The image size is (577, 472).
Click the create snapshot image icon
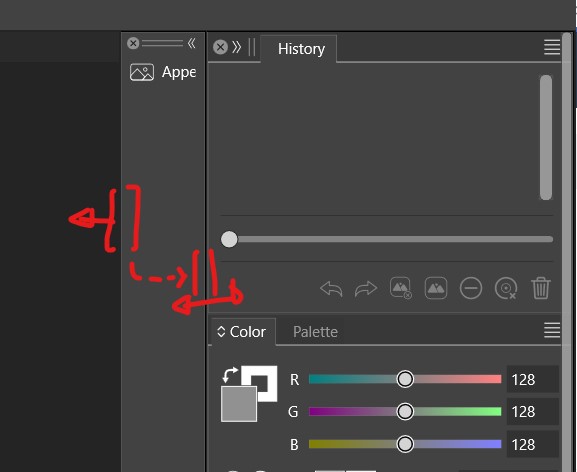pyautogui.click(x=436, y=288)
